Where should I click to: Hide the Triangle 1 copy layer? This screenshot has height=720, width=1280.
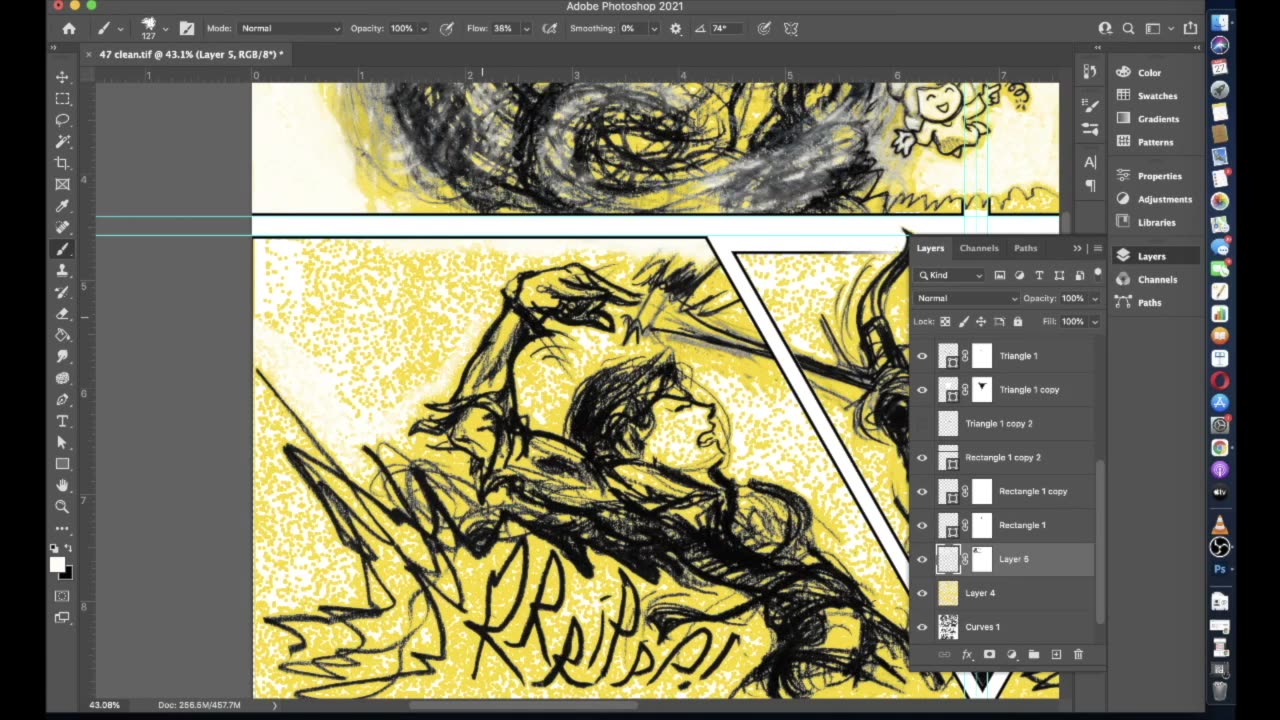[x=922, y=390]
